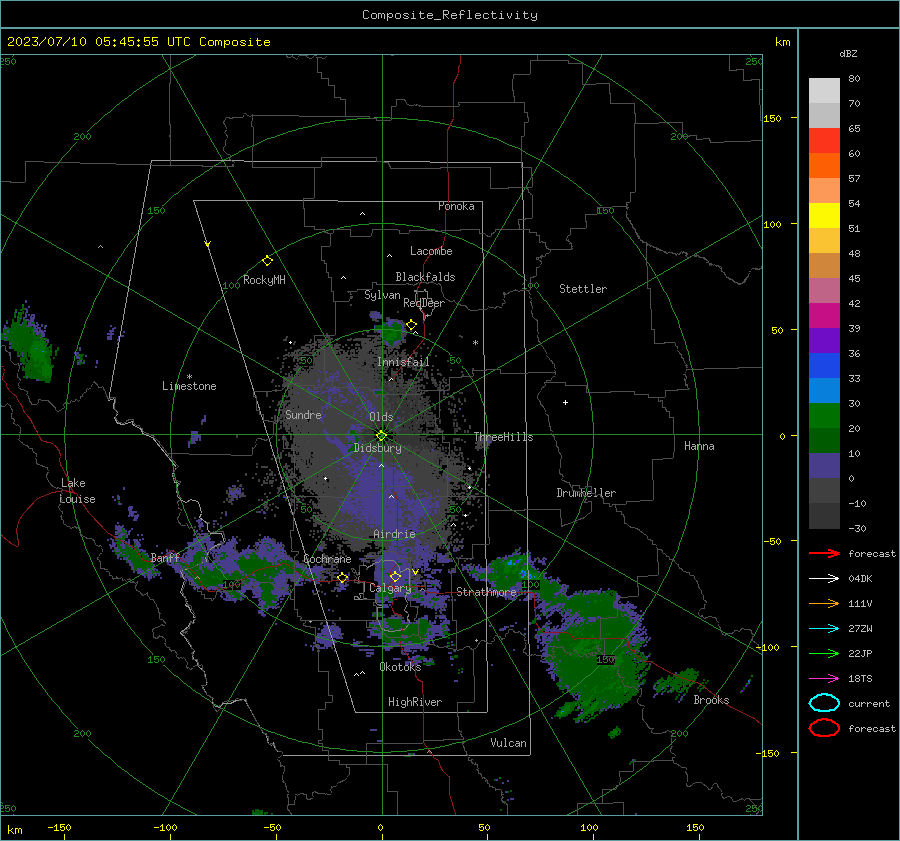Click the Lake Louise label
900x841 pixels.
click(x=77, y=491)
